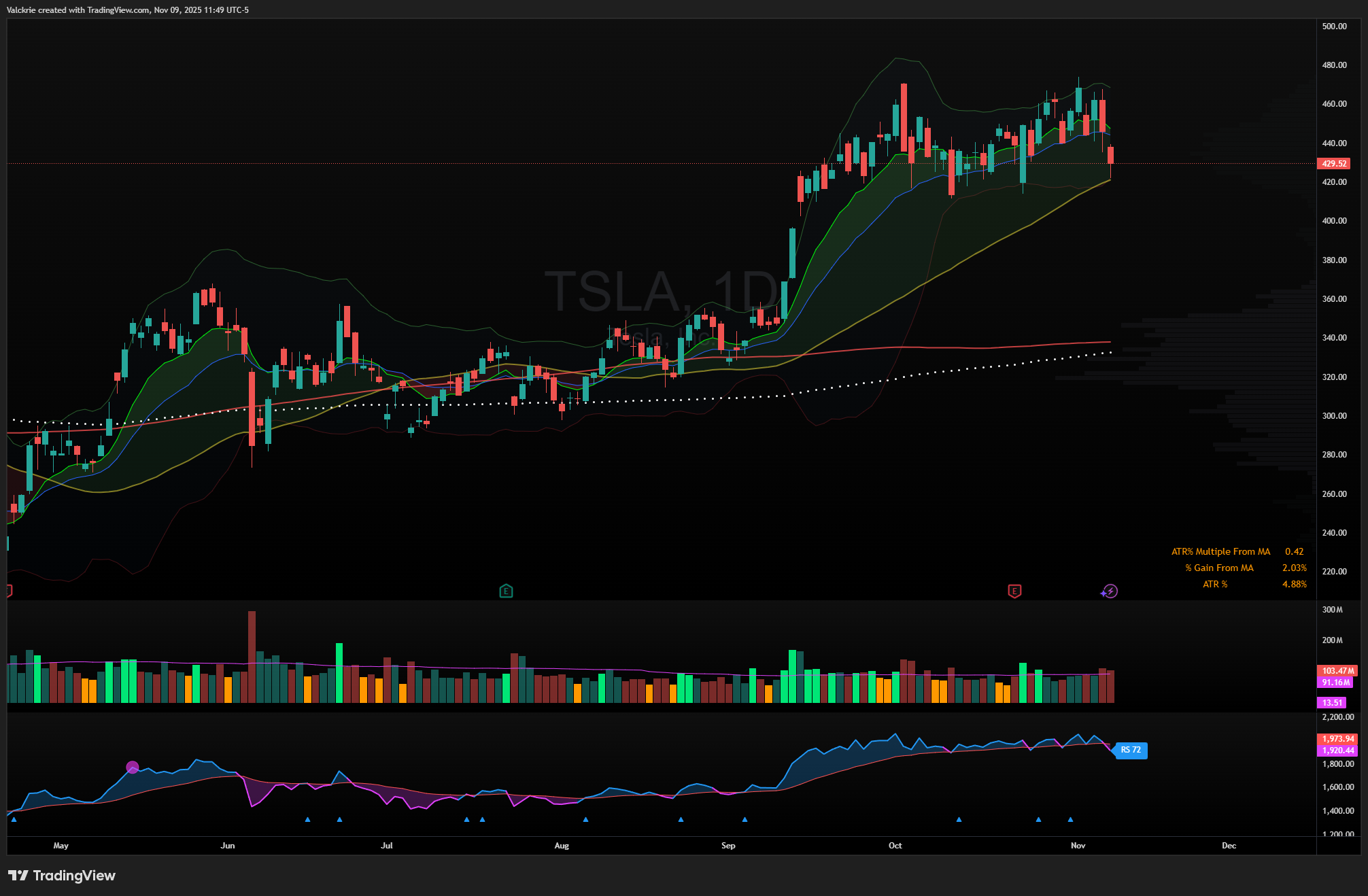
Task: Click the green earnings E marker
Action: pos(506,591)
